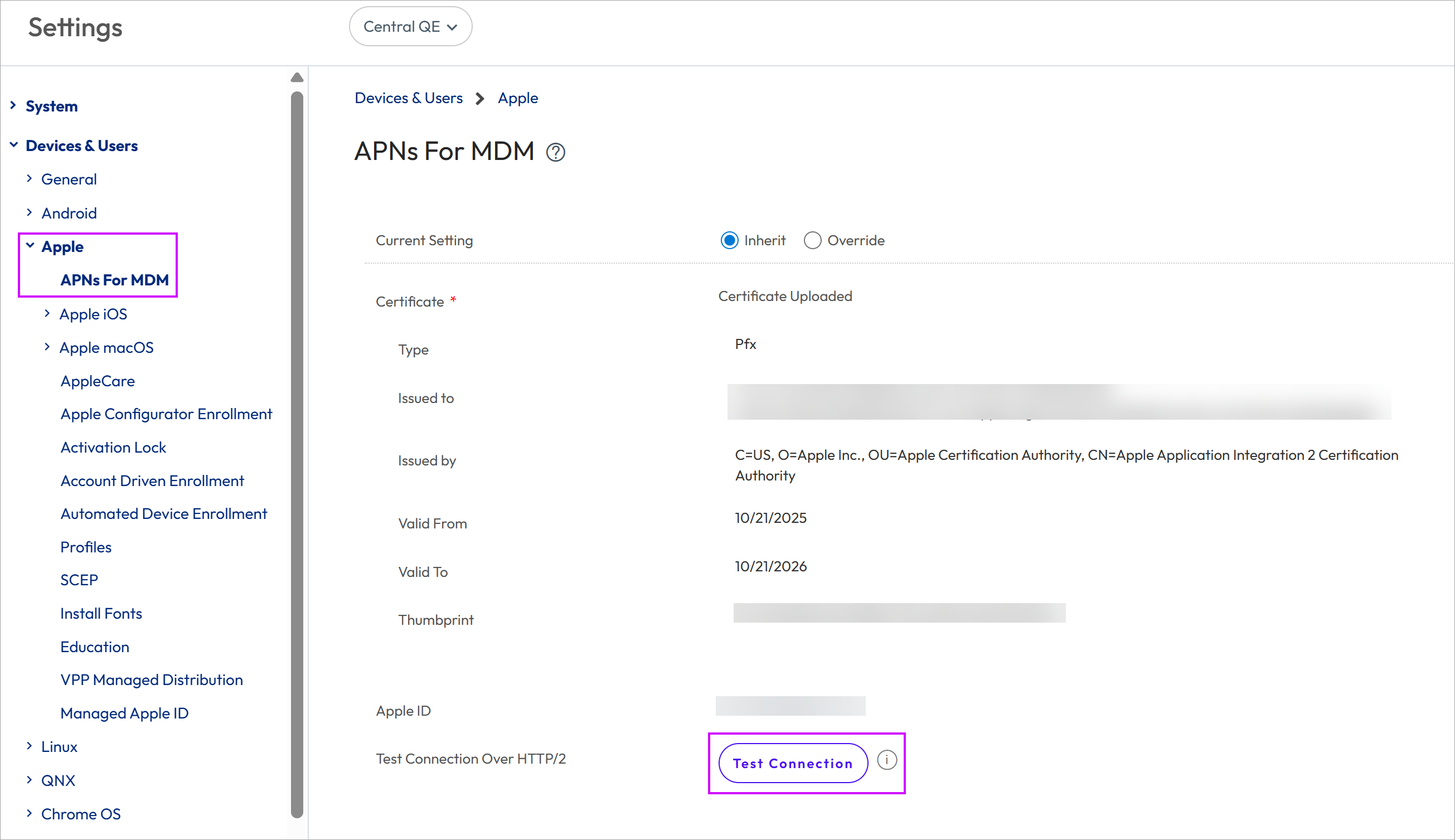Click the scrollbar up arrow in sidebar
Screen dimensions: 1455x840
click(x=297, y=77)
